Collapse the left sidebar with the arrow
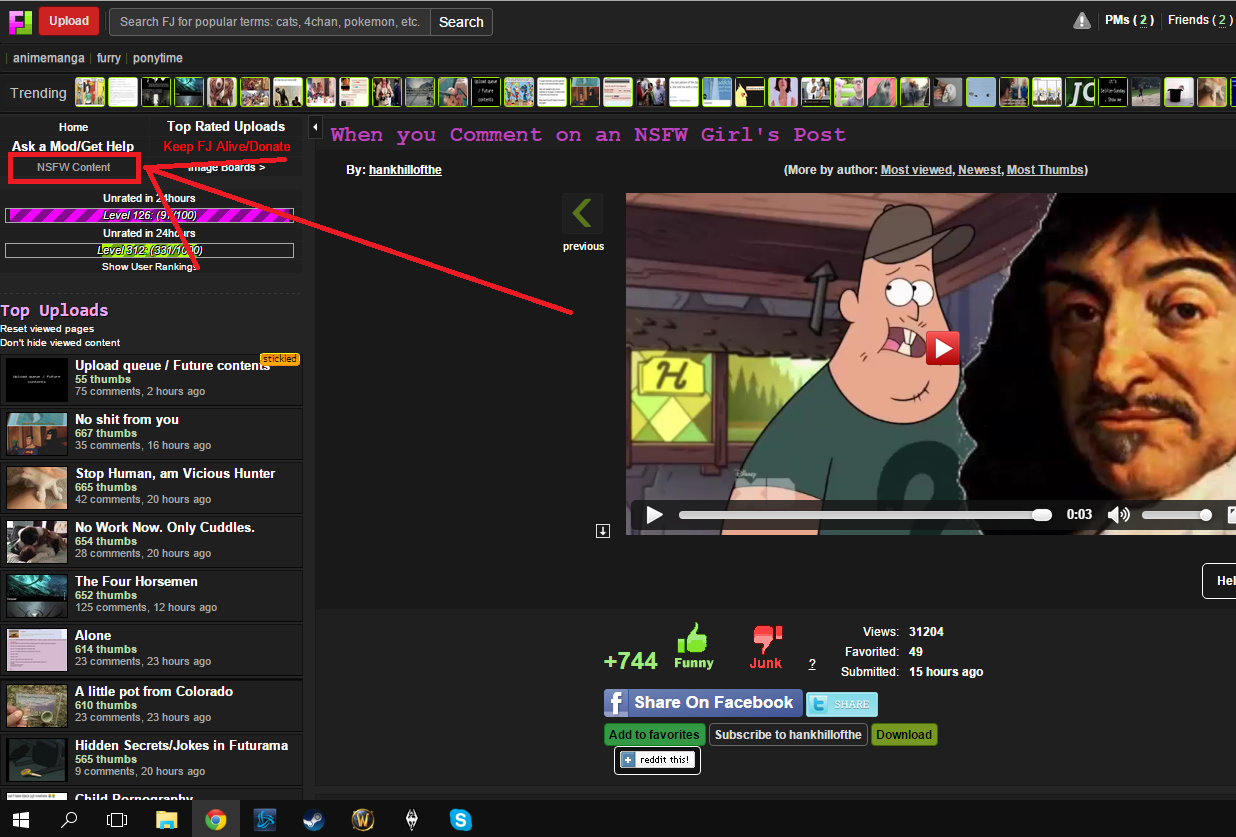The height and width of the screenshot is (837, 1236). (x=315, y=127)
